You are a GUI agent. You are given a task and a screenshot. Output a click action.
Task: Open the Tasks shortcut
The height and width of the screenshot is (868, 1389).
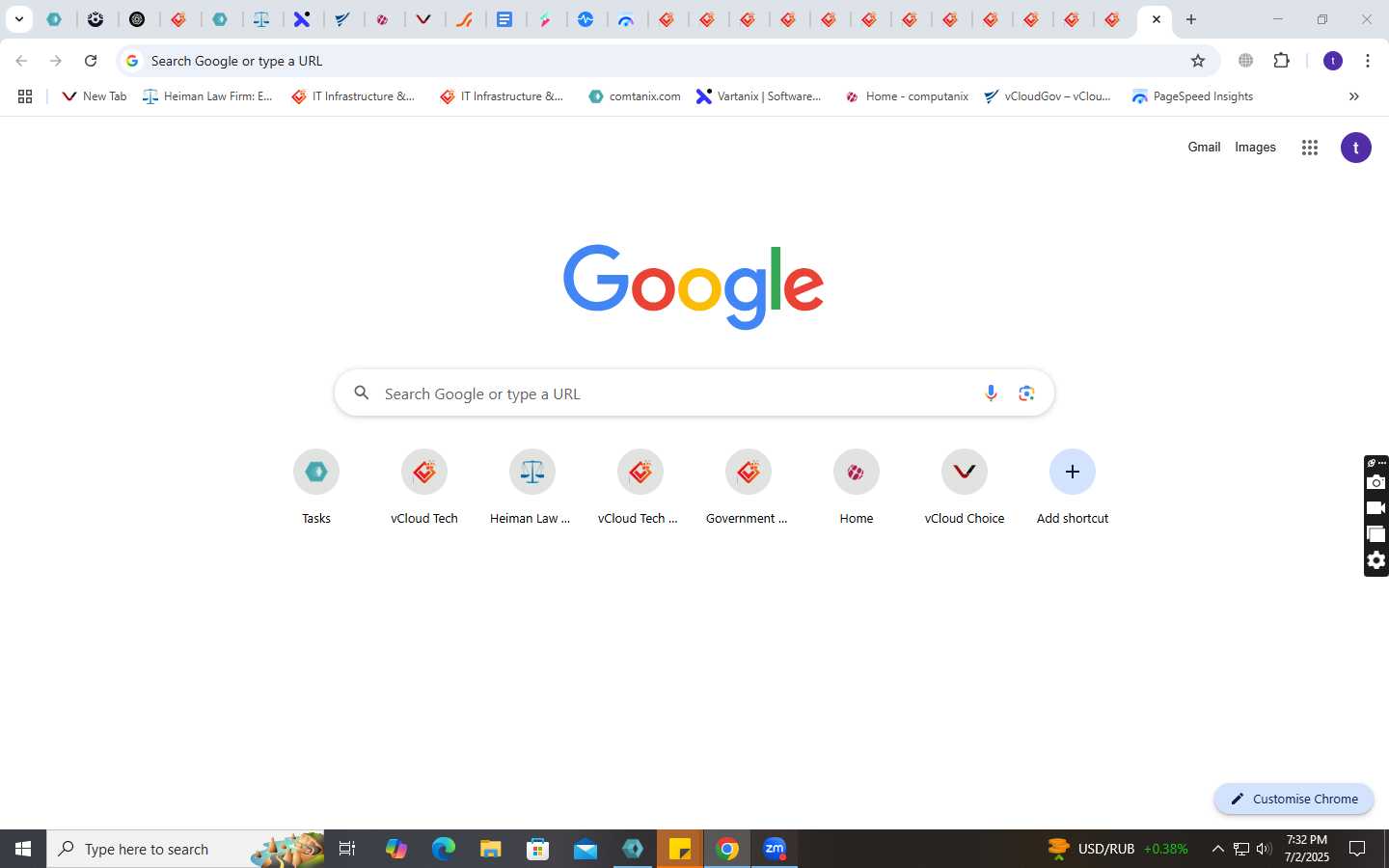coord(316,488)
